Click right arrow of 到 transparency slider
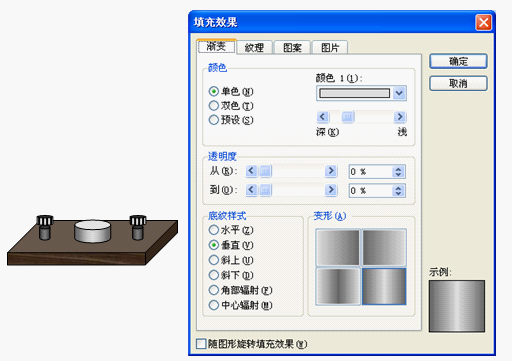The height and width of the screenshot is (362, 513). (x=331, y=190)
